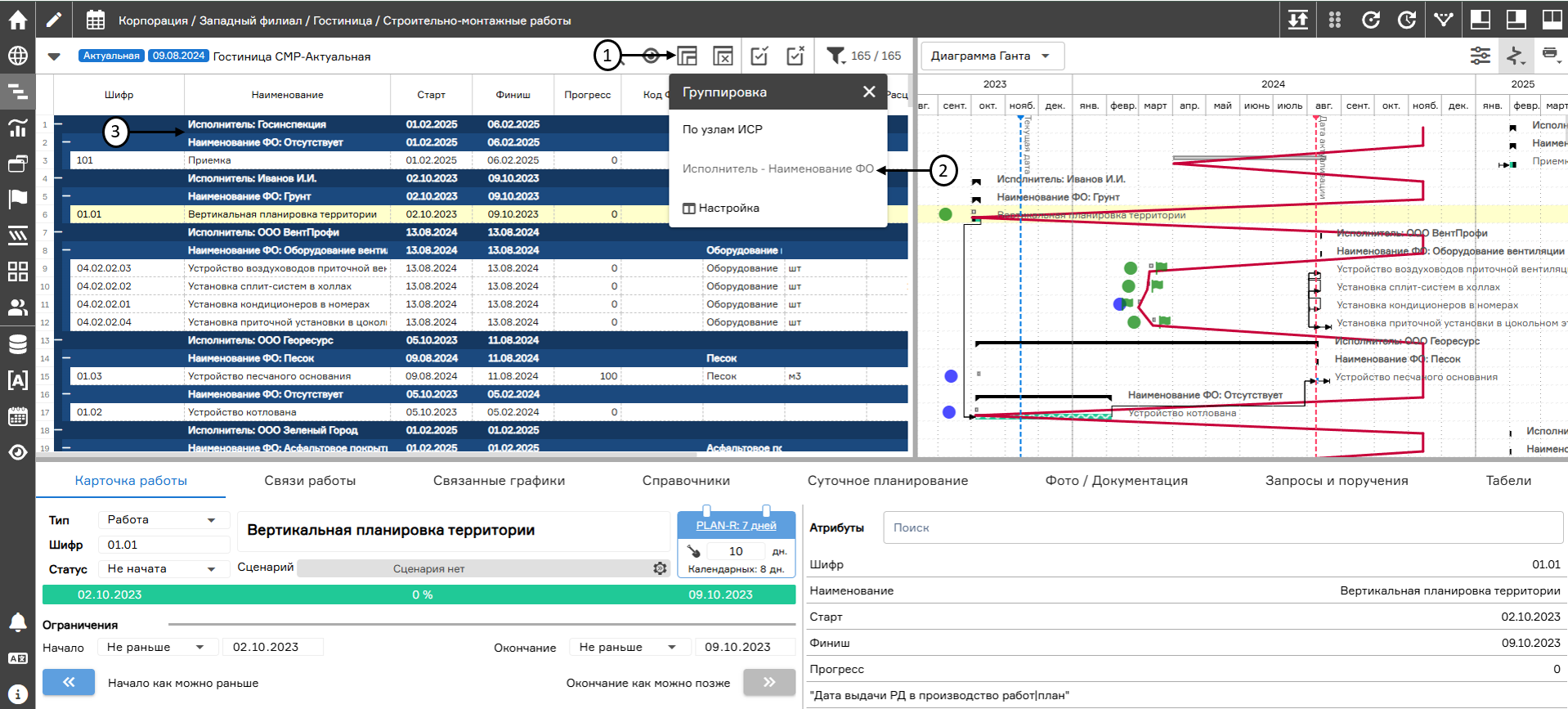Open notifications bell in sidebar
The image size is (1568, 709).
point(17,622)
